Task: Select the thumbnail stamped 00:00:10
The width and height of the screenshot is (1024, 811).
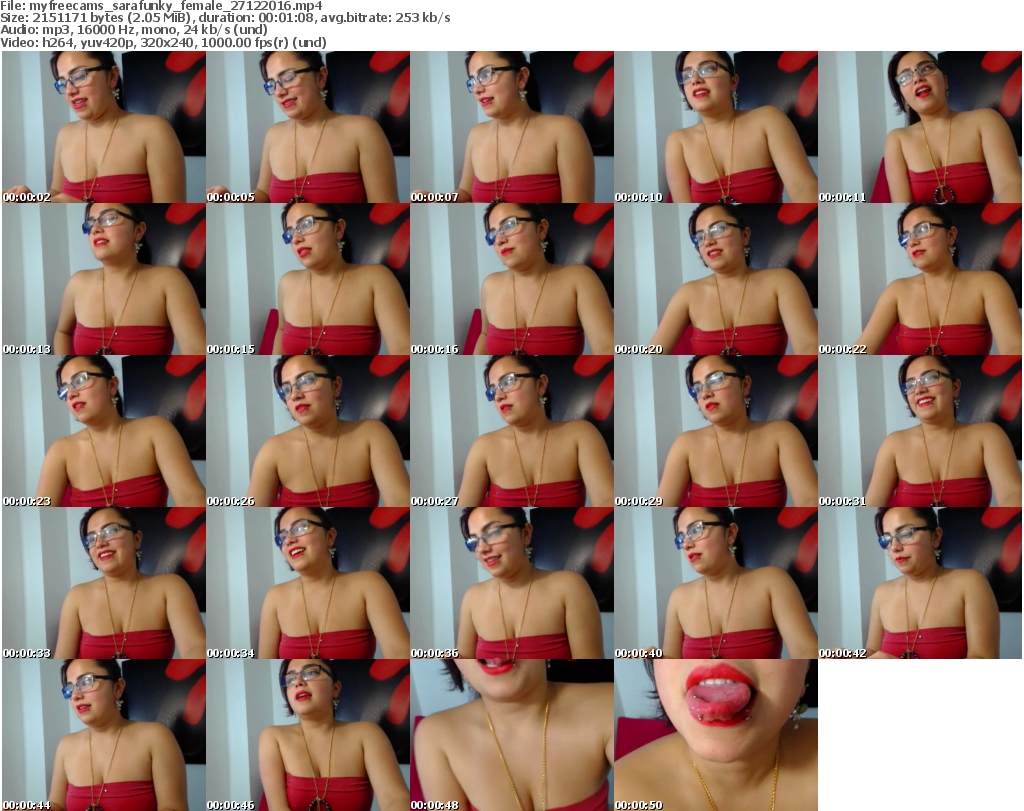Action: [716, 127]
